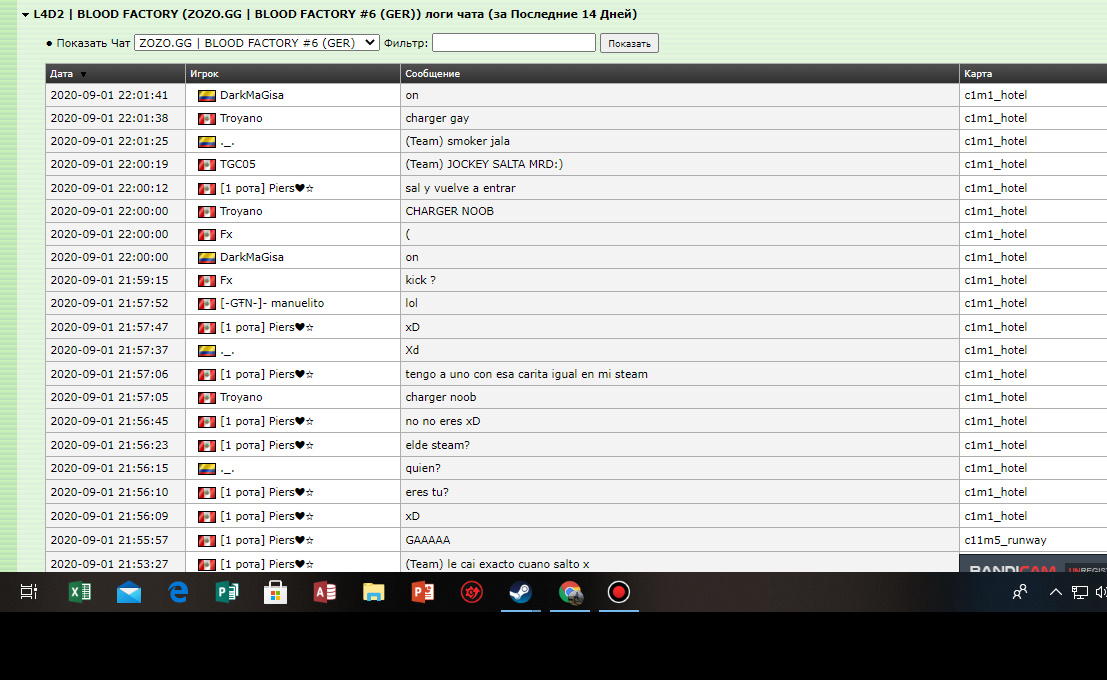Open PowerPoint from the taskbar
This screenshot has height=680, width=1107.
tap(423, 592)
